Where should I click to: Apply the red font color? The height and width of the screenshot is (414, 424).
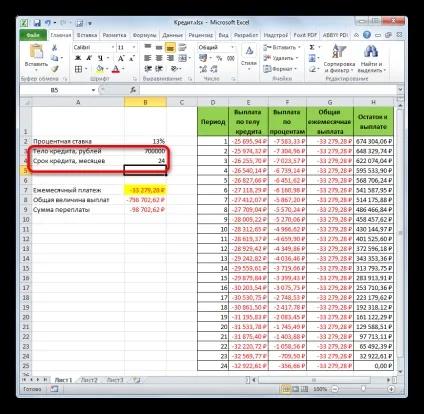116,69
